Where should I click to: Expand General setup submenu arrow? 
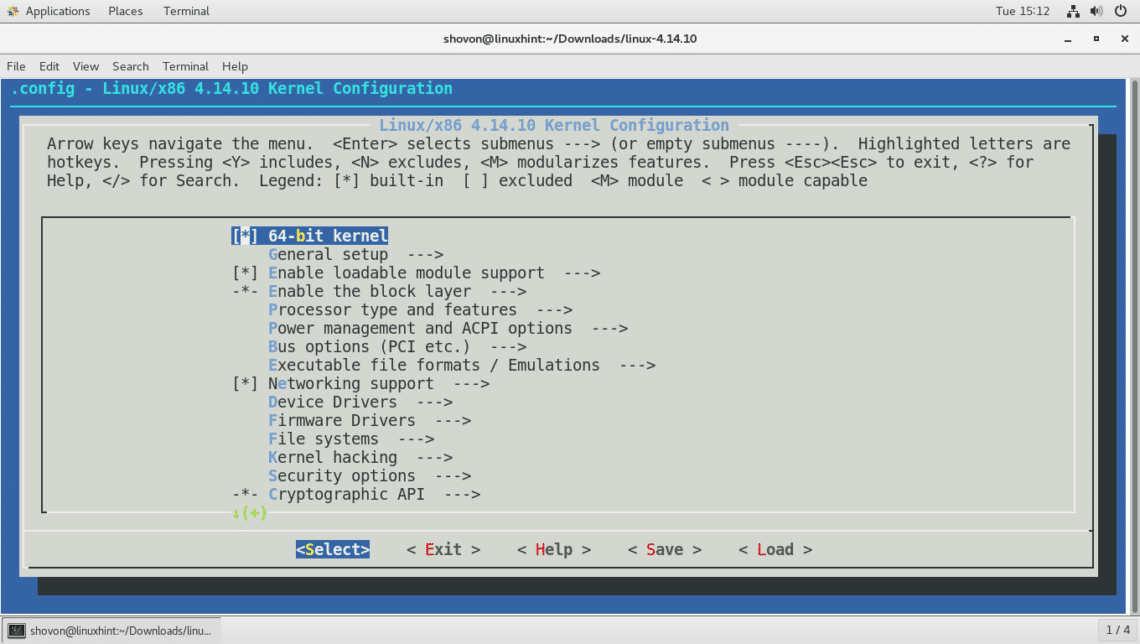click(x=425, y=254)
